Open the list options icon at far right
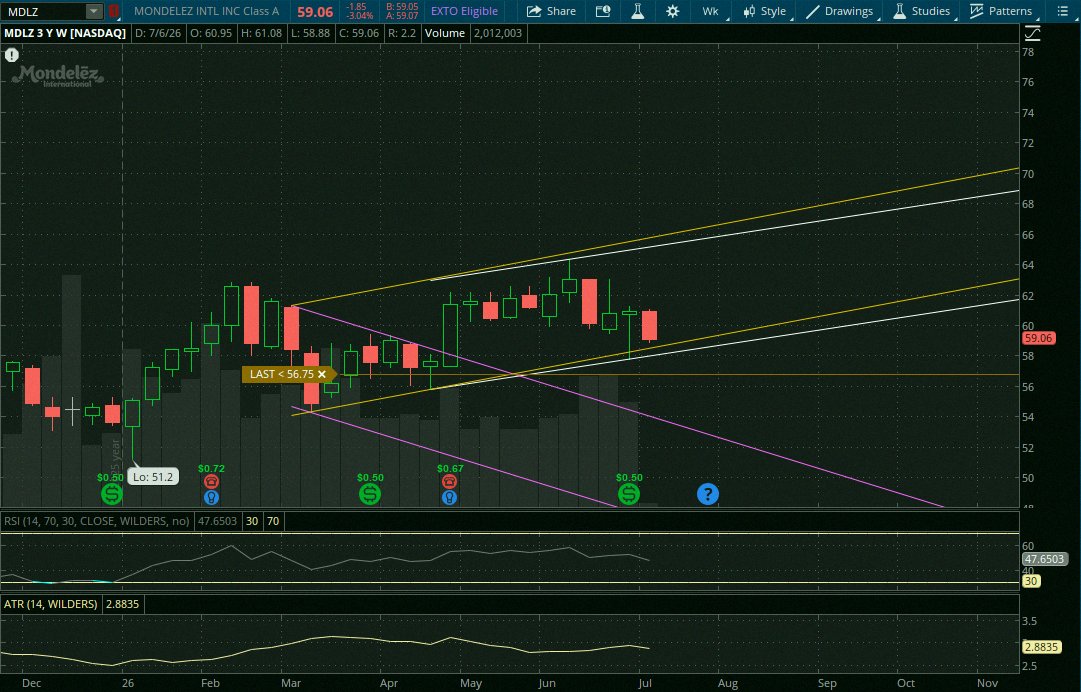Image resolution: width=1081 pixels, height=692 pixels. [1062, 11]
